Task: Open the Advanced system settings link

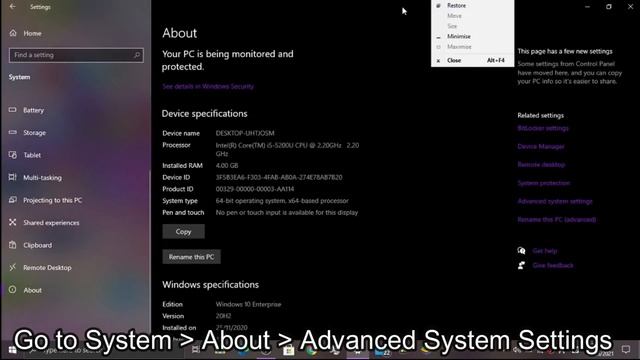Action: coord(555,201)
